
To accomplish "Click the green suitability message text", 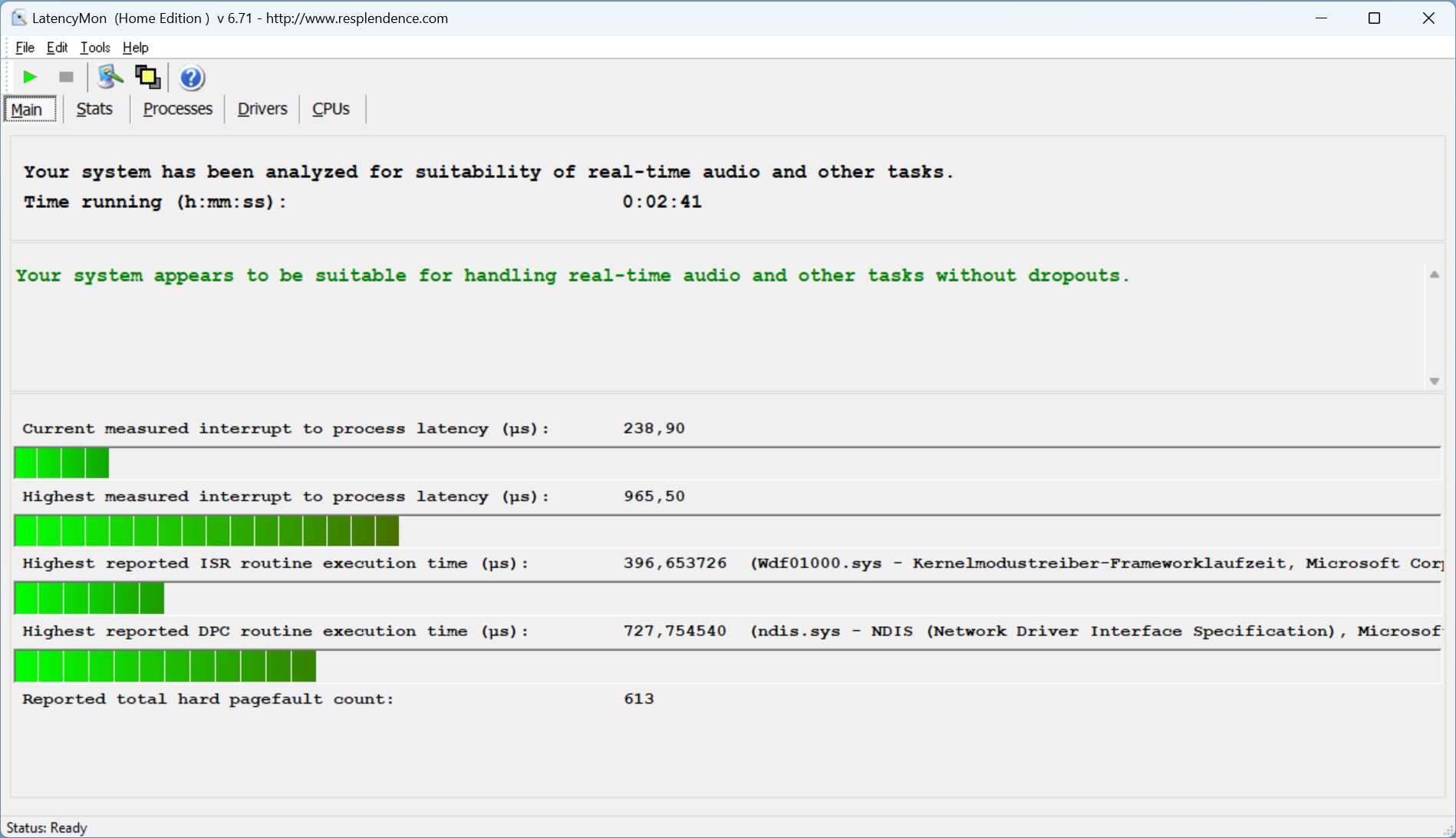I will (x=572, y=275).
